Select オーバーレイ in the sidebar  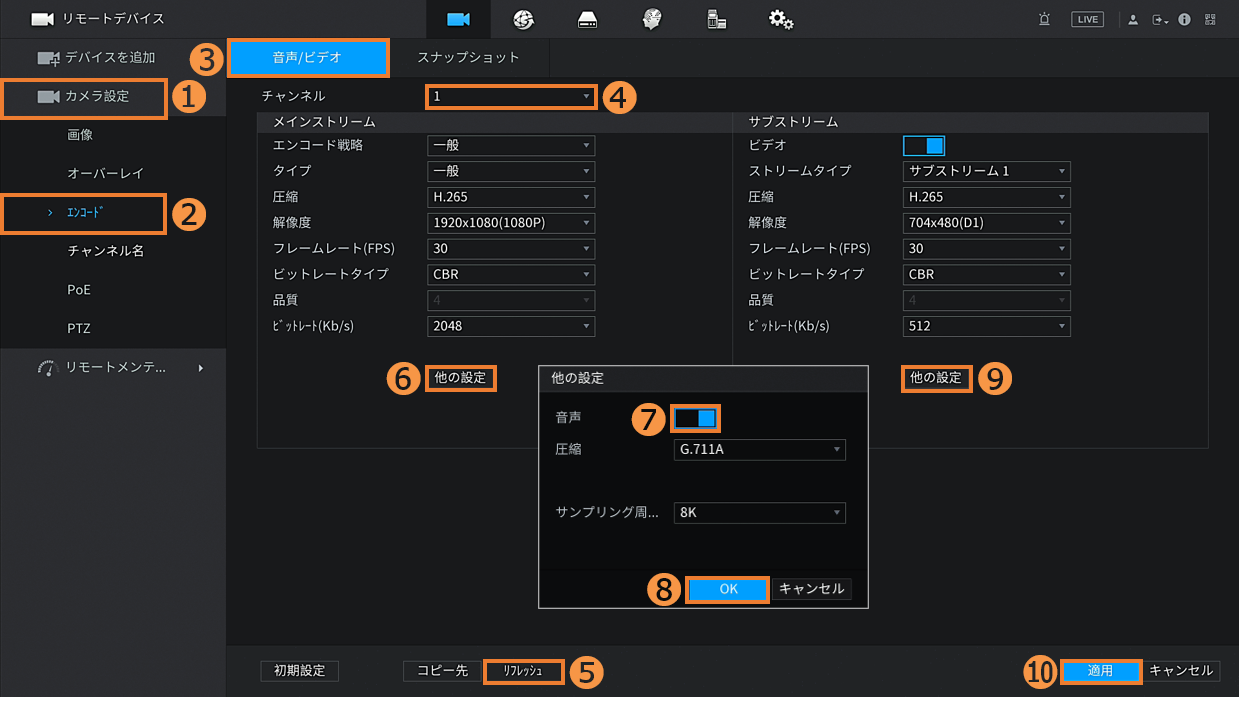106,173
